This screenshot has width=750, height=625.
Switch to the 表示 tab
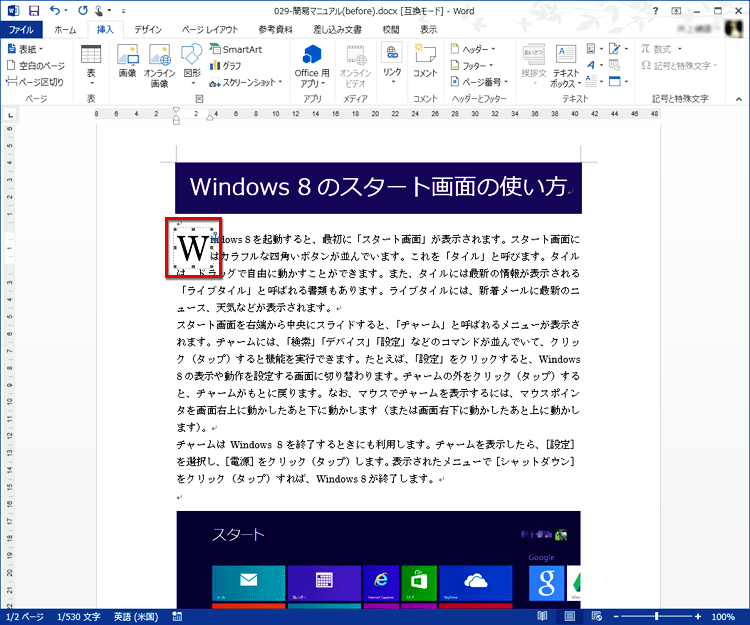coord(428,30)
